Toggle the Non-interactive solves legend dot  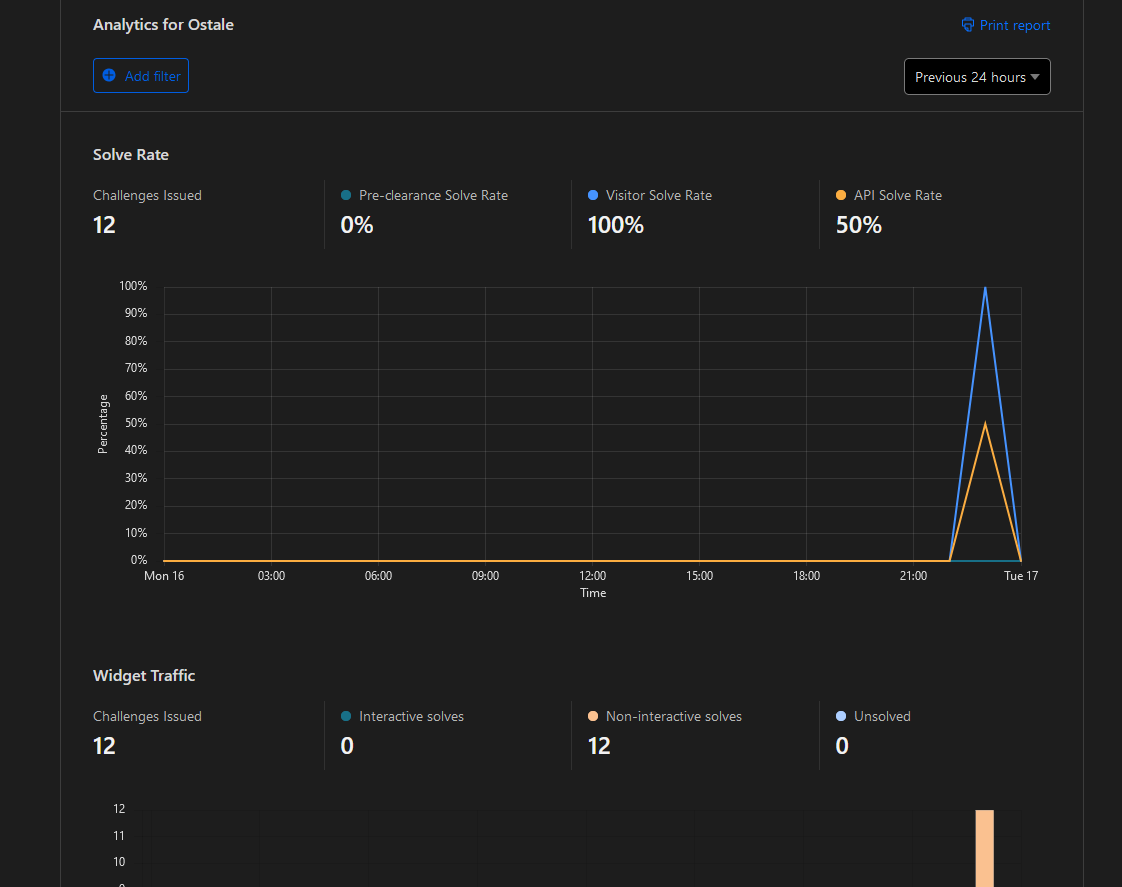[x=592, y=716]
